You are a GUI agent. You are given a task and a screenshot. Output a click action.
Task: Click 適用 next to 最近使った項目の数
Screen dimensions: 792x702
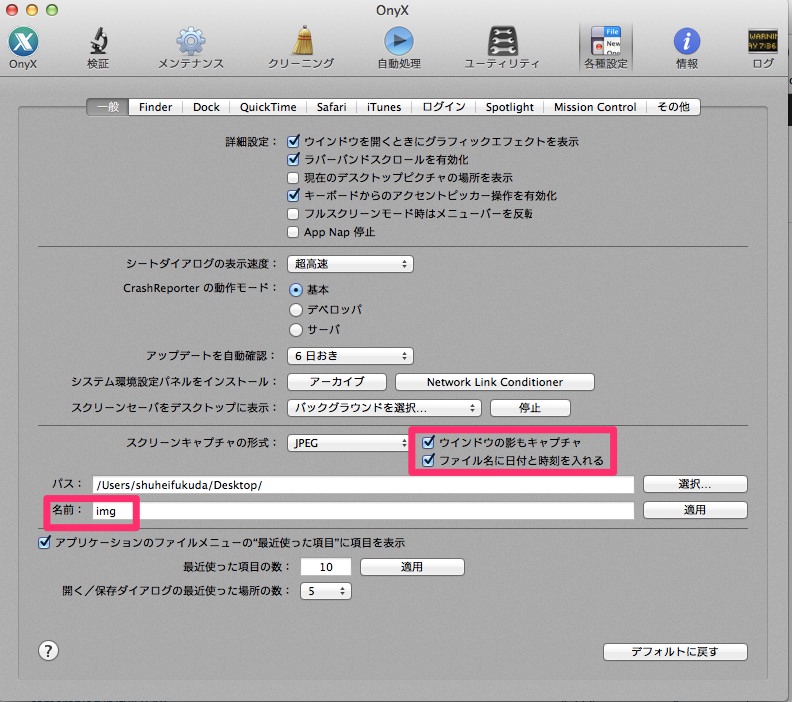pyautogui.click(x=412, y=567)
